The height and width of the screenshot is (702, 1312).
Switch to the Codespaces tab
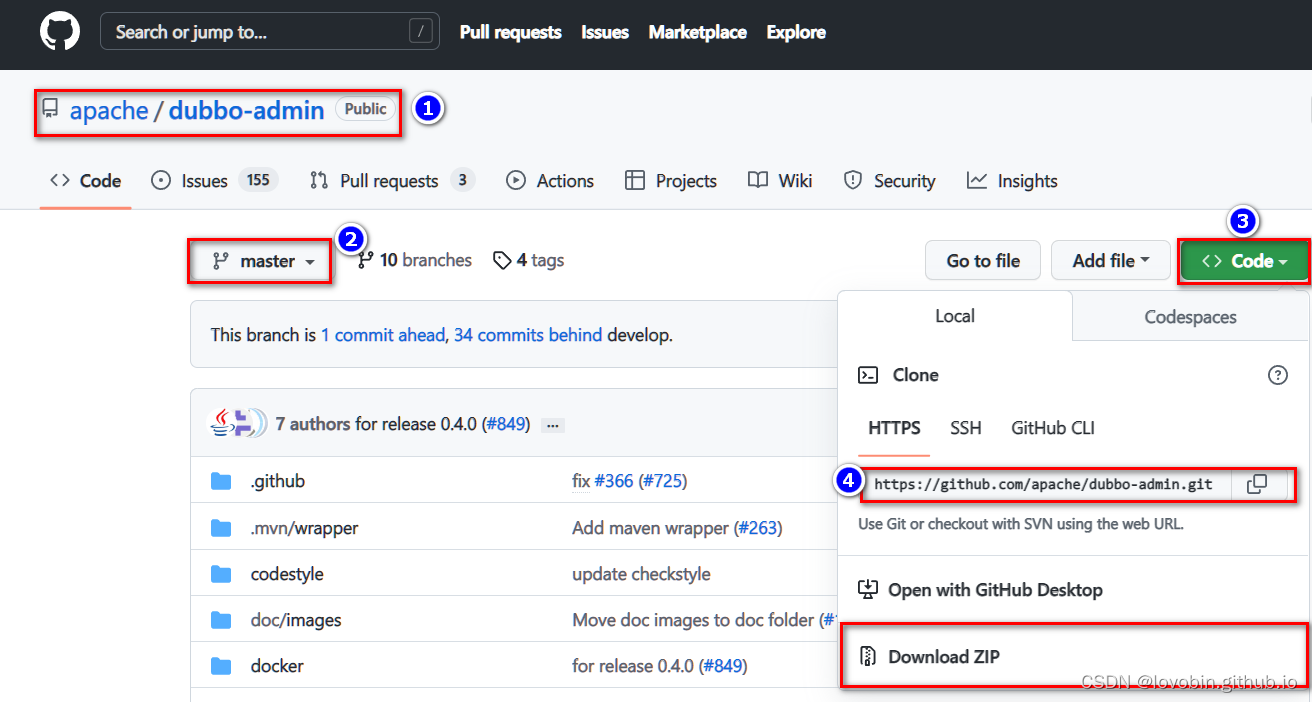[x=1190, y=317]
